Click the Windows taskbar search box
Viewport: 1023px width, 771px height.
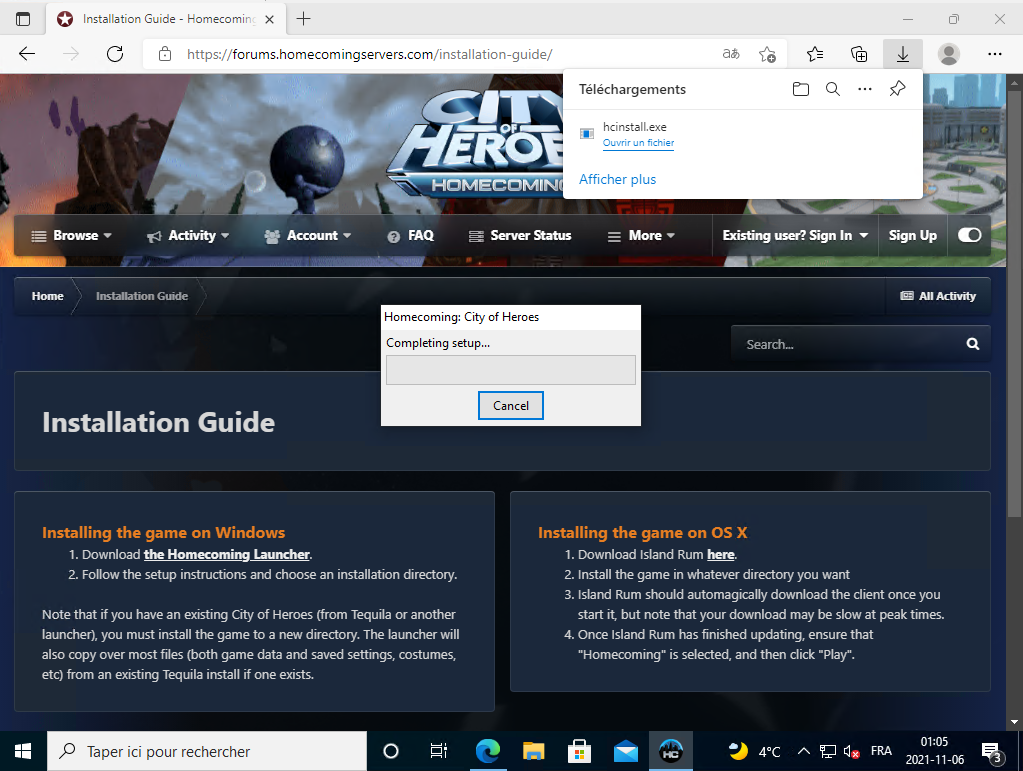point(207,751)
